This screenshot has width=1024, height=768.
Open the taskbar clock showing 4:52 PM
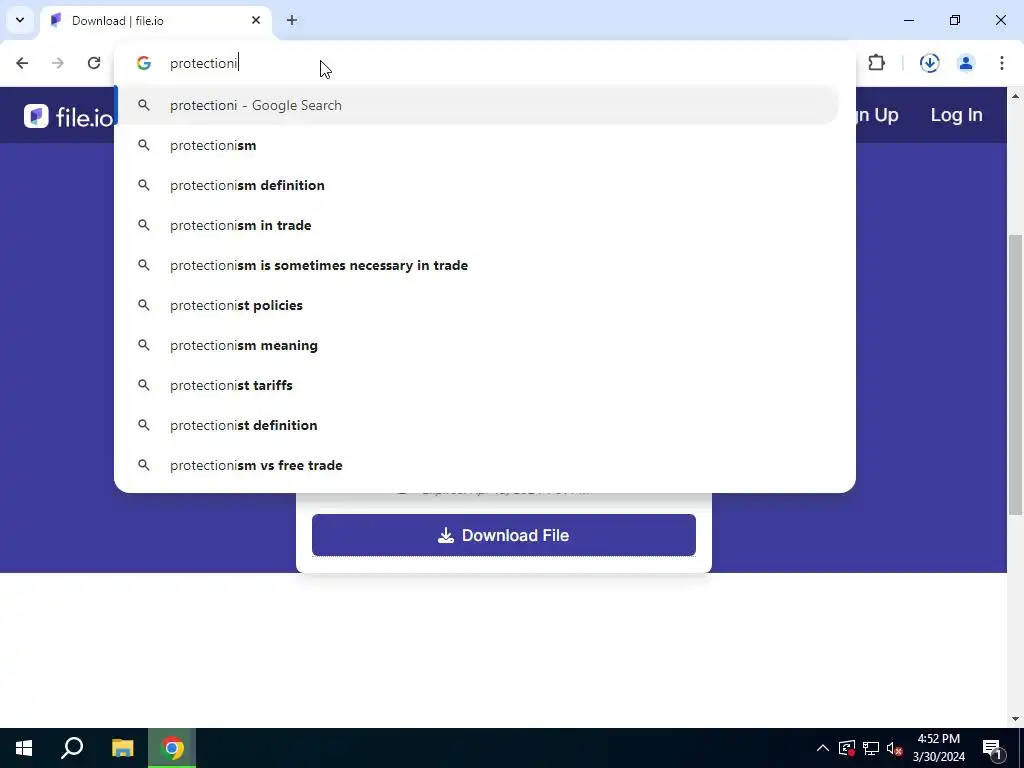(x=938, y=748)
